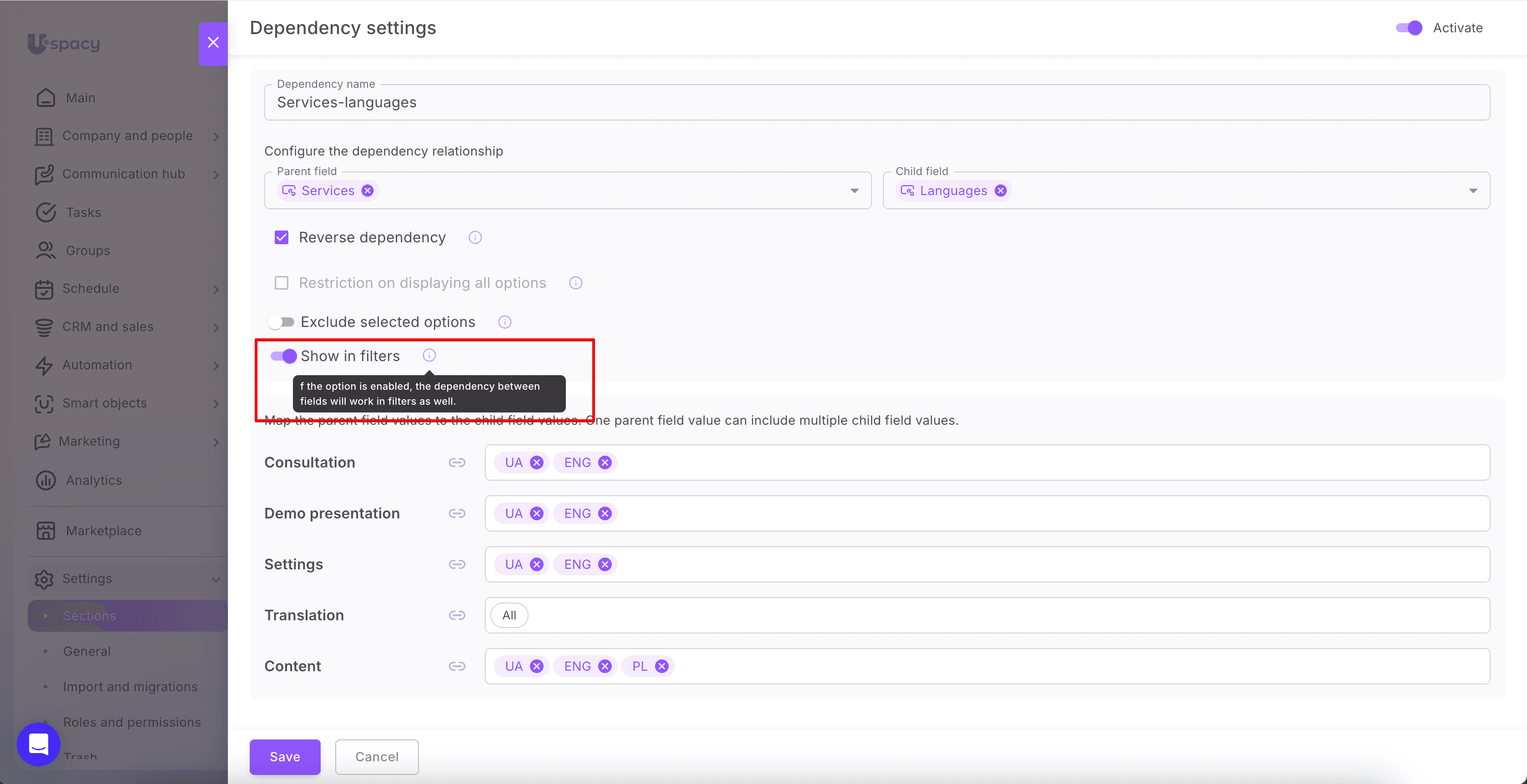Click info icon next to Reverse dependency
This screenshot has height=784, width=1527.
[x=475, y=238]
